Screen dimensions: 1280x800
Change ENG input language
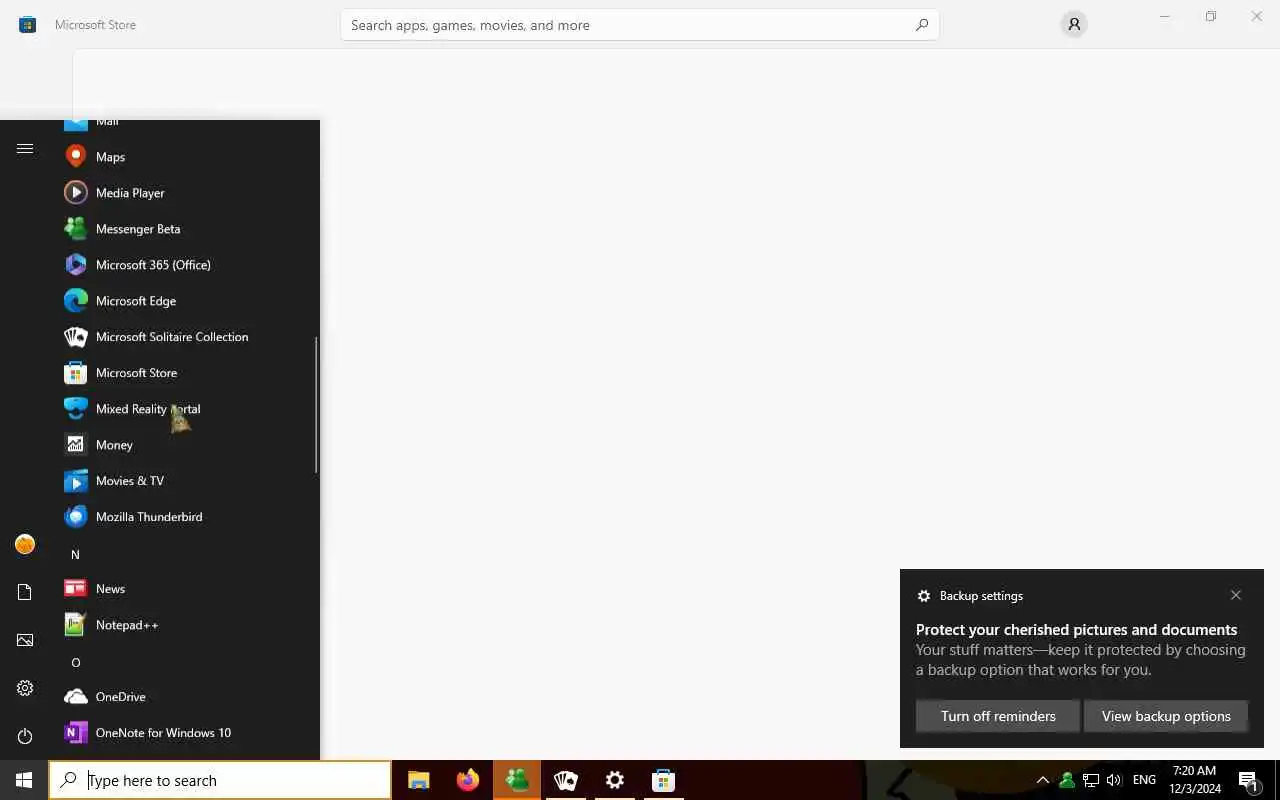click(x=1145, y=780)
